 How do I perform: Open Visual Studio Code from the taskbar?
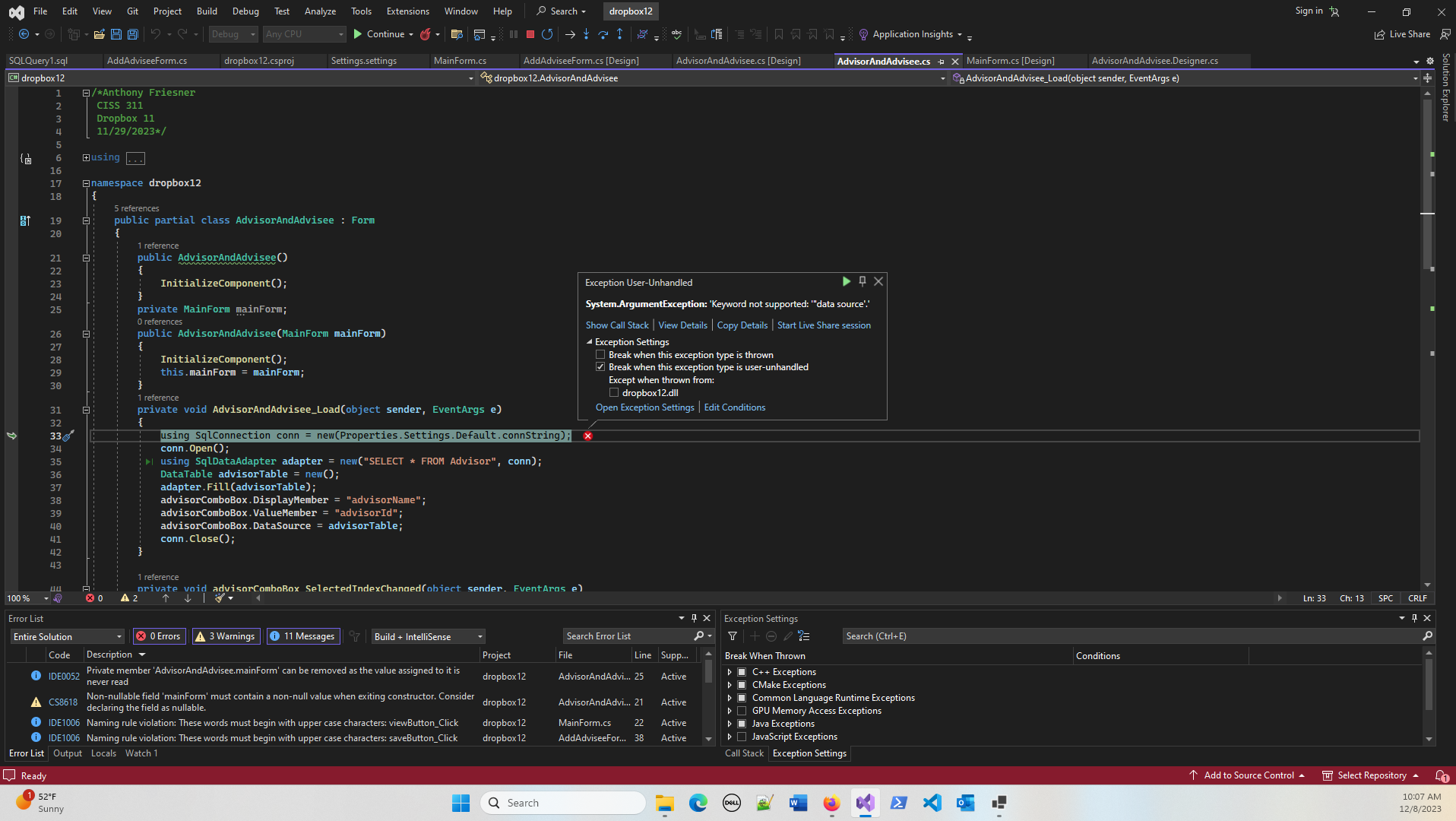tap(932, 803)
